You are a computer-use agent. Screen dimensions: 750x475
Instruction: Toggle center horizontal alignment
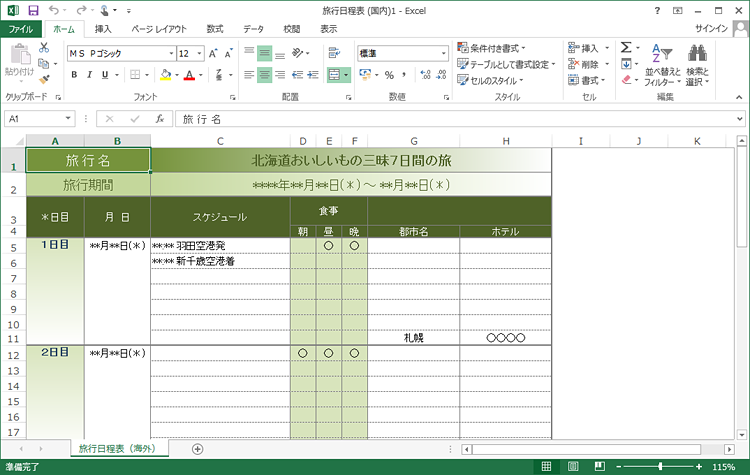tap(265, 75)
